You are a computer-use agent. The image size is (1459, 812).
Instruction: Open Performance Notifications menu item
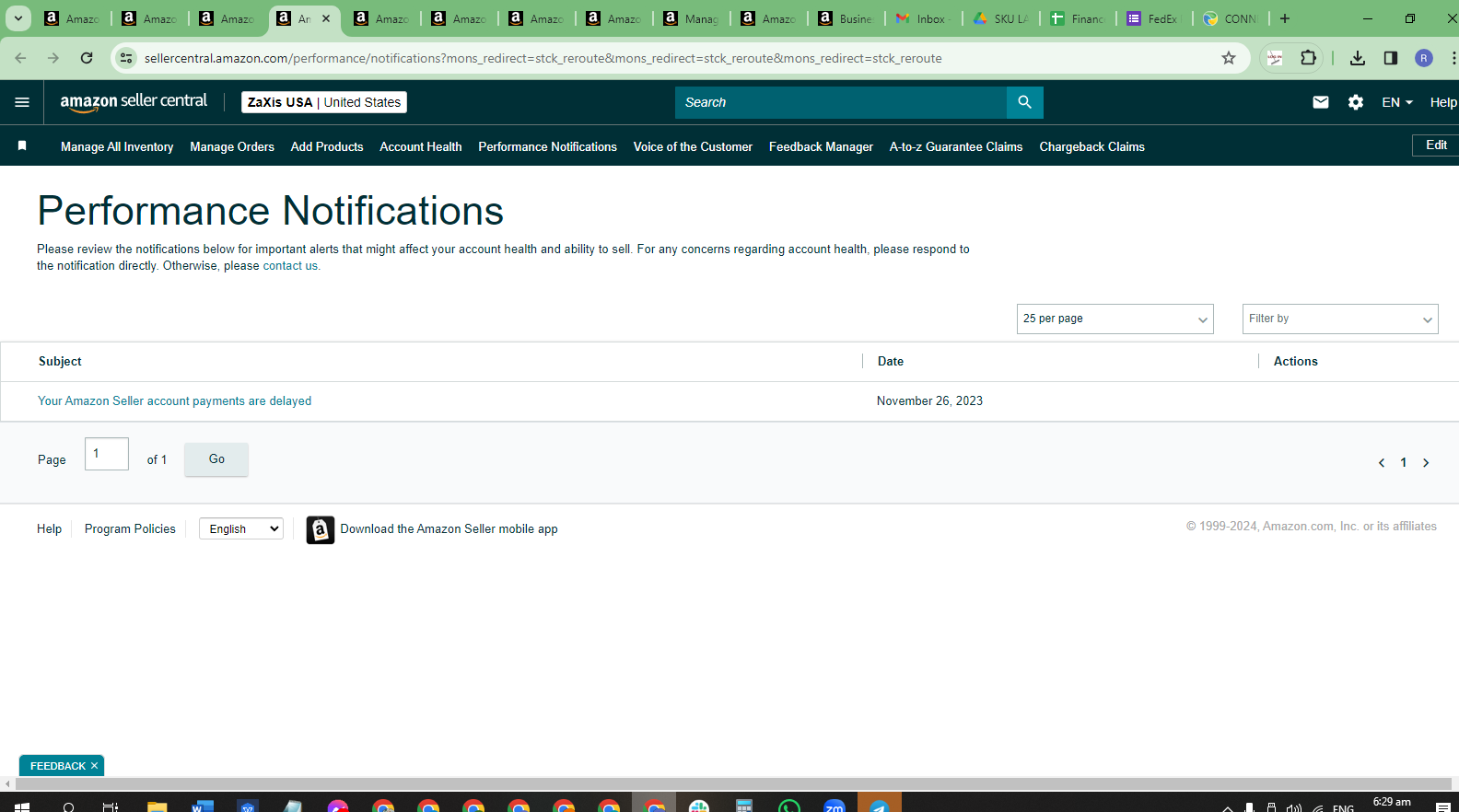[x=548, y=146]
